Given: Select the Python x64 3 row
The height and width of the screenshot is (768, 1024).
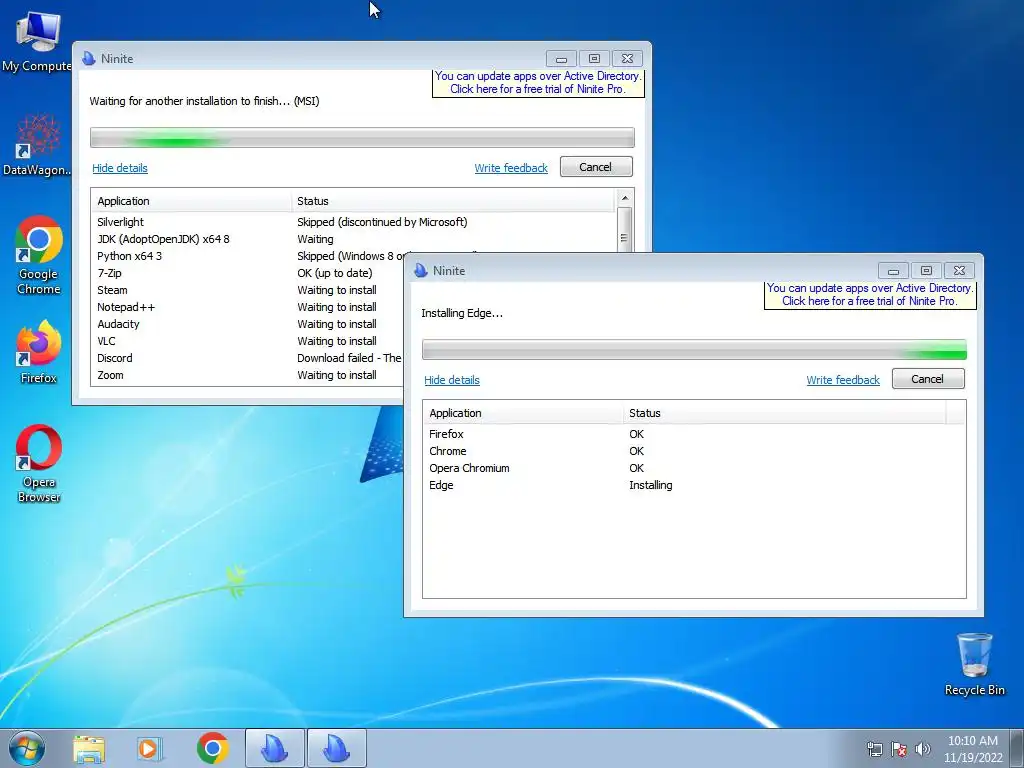Looking at the screenshot, I should click(248, 256).
